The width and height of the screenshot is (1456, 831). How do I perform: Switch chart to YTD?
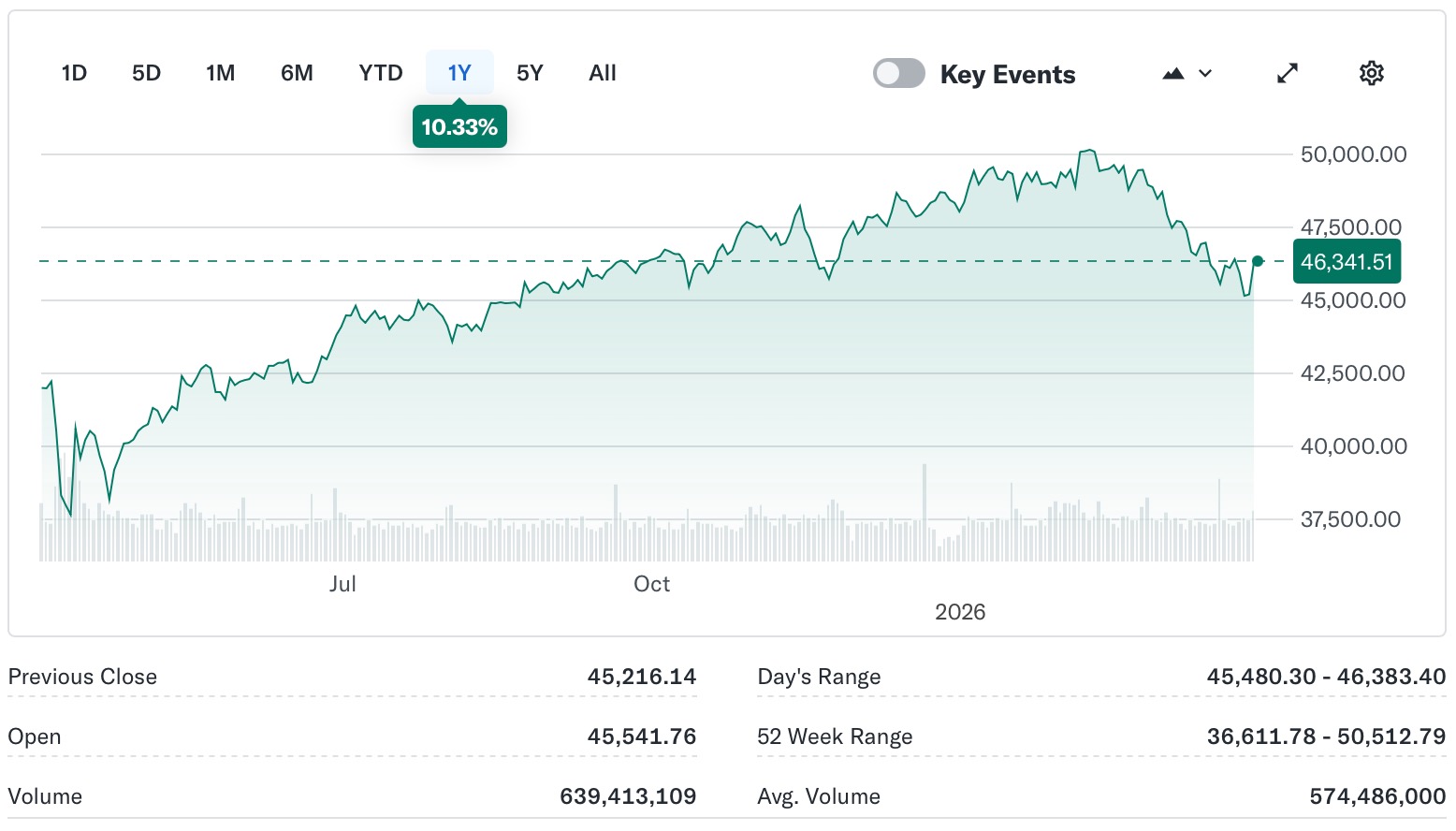coord(380,73)
